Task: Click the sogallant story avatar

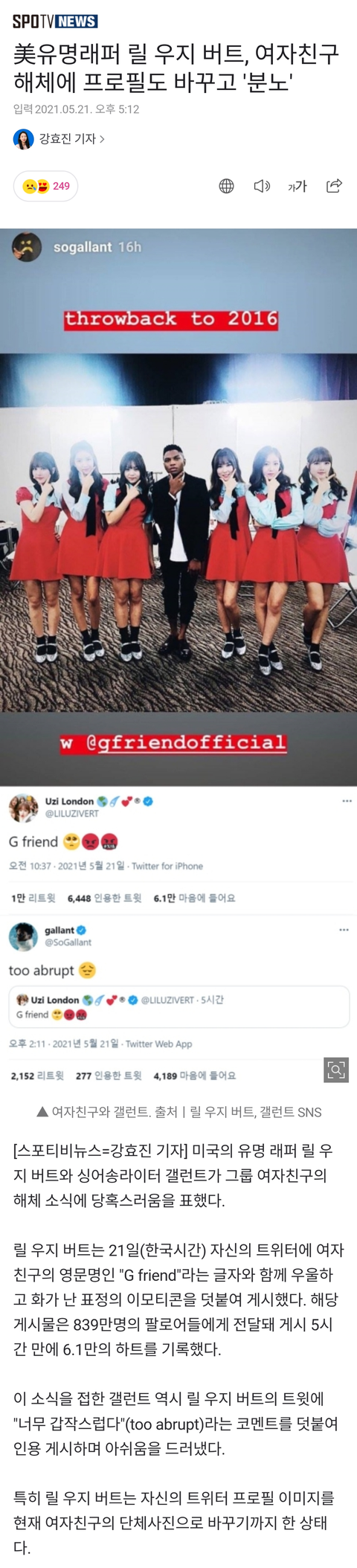Action: [x=27, y=247]
